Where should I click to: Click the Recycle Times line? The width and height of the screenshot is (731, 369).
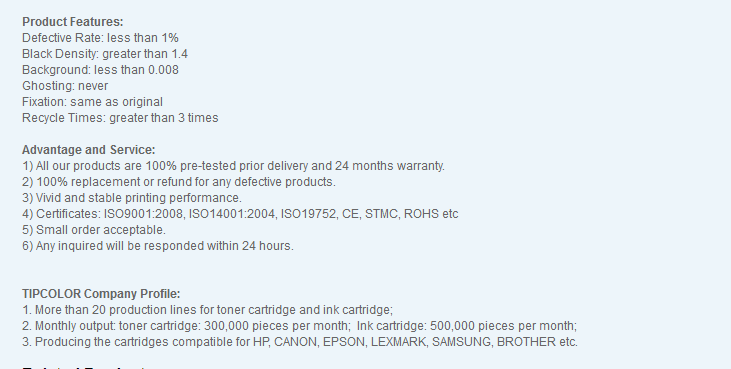point(120,118)
